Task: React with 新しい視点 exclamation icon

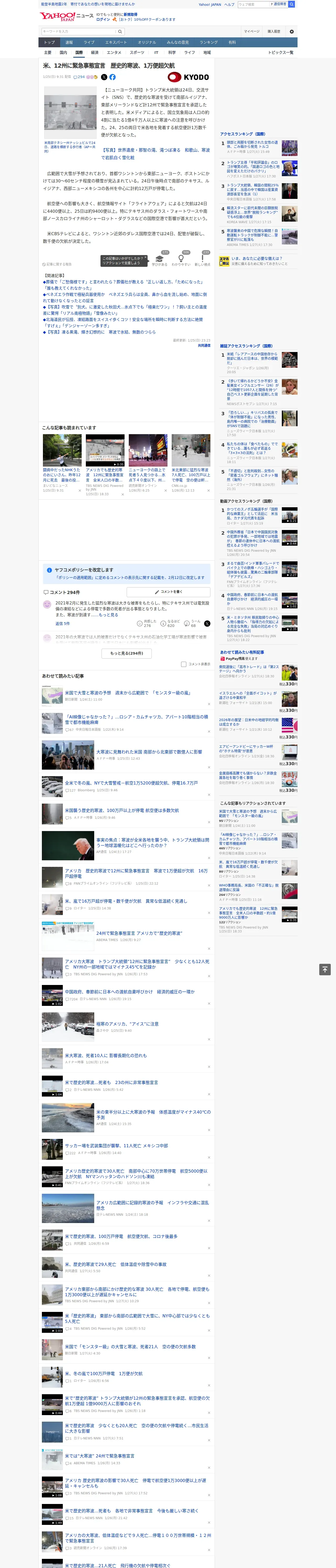Action: pyautogui.click(x=203, y=258)
